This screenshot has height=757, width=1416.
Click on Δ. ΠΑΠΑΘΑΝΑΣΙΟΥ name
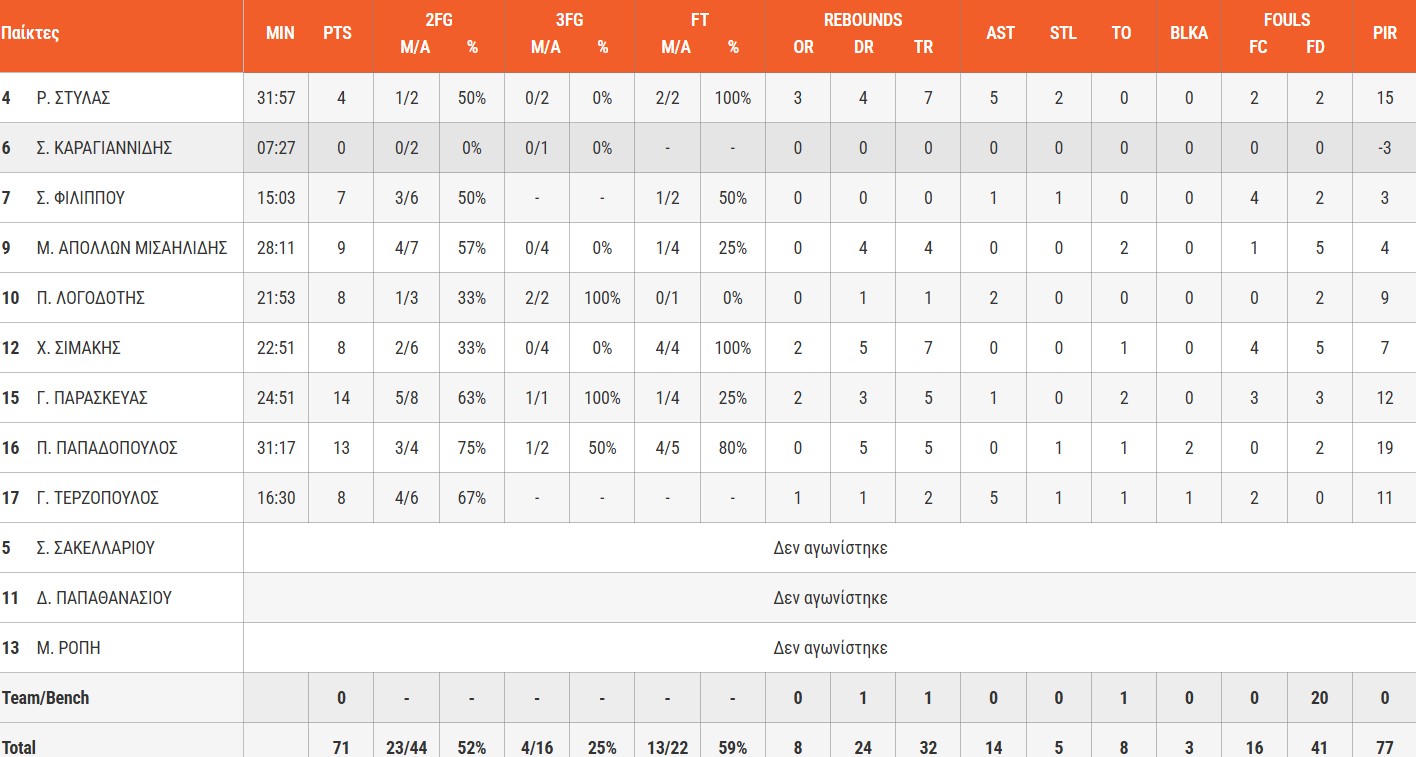tap(104, 598)
